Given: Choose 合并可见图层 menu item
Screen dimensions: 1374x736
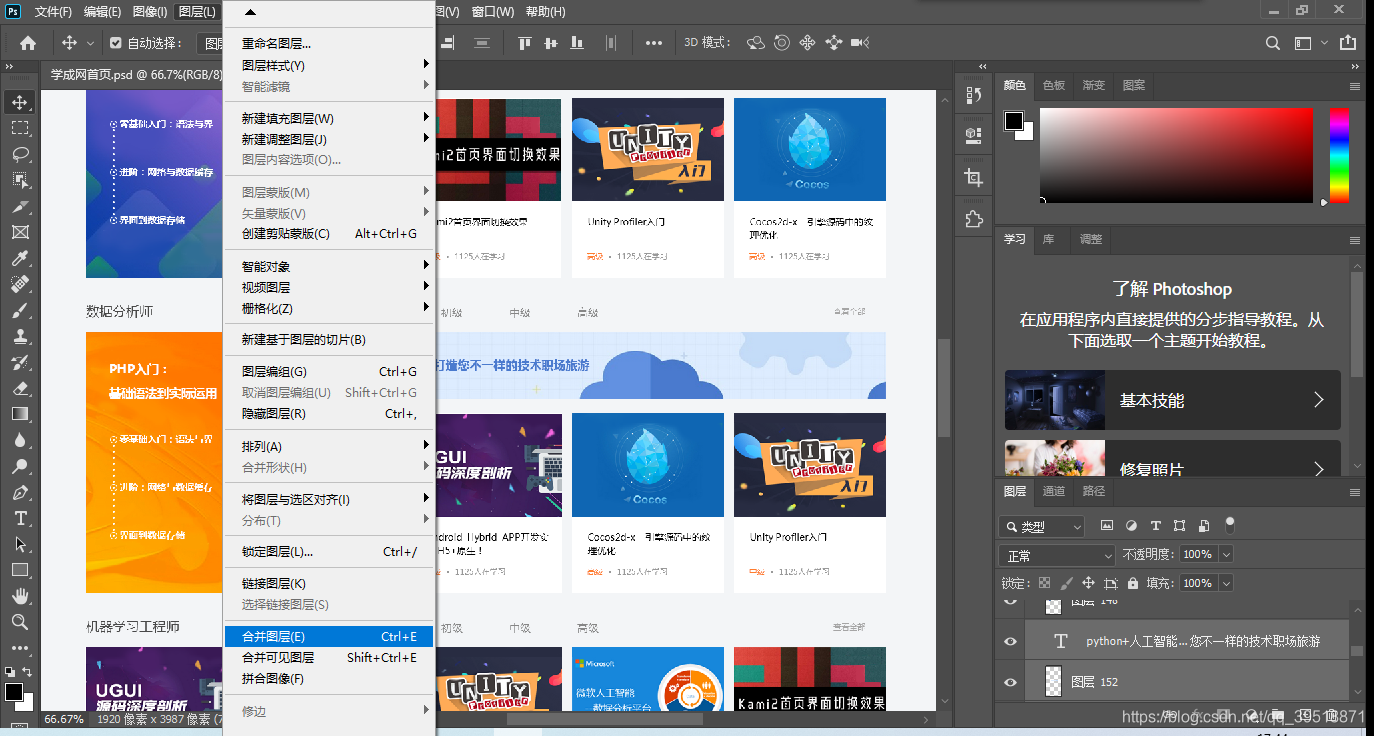Looking at the screenshot, I should click(x=328, y=657).
